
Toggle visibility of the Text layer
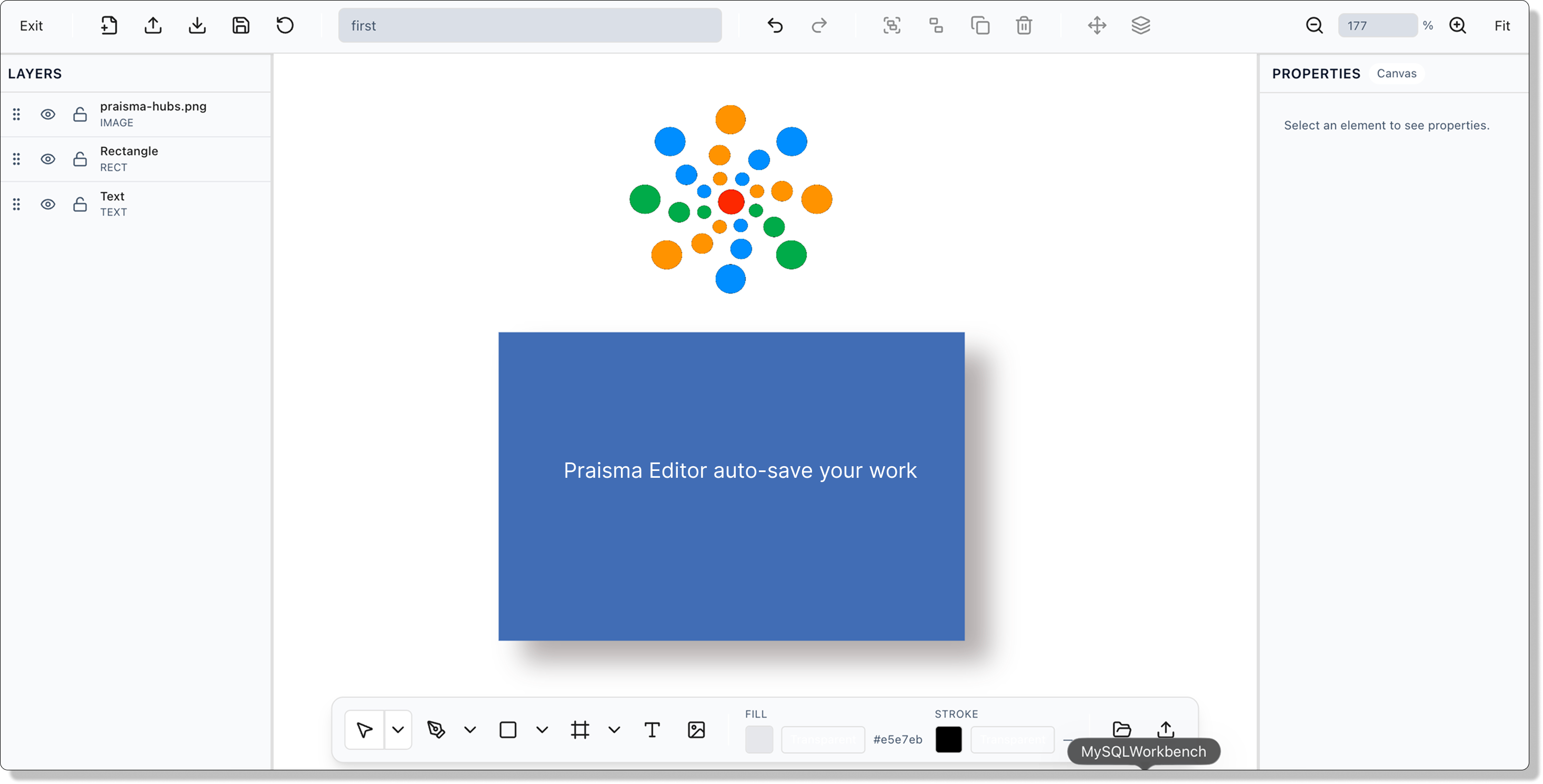48,204
